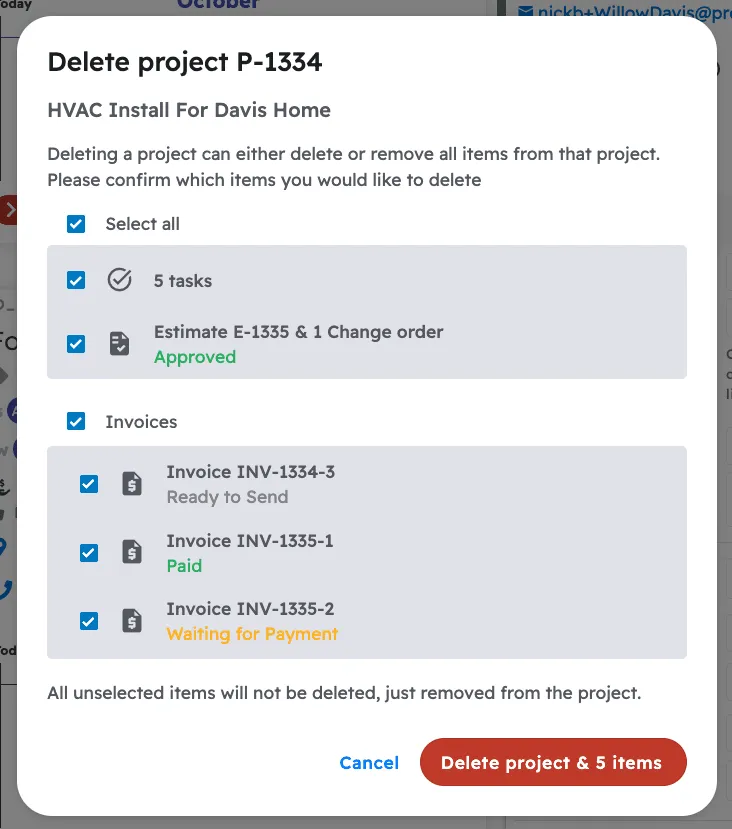Viewport: 732px width, 829px height.
Task: Click the October heading in the background
Action: pyautogui.click(x=218, y=5)
